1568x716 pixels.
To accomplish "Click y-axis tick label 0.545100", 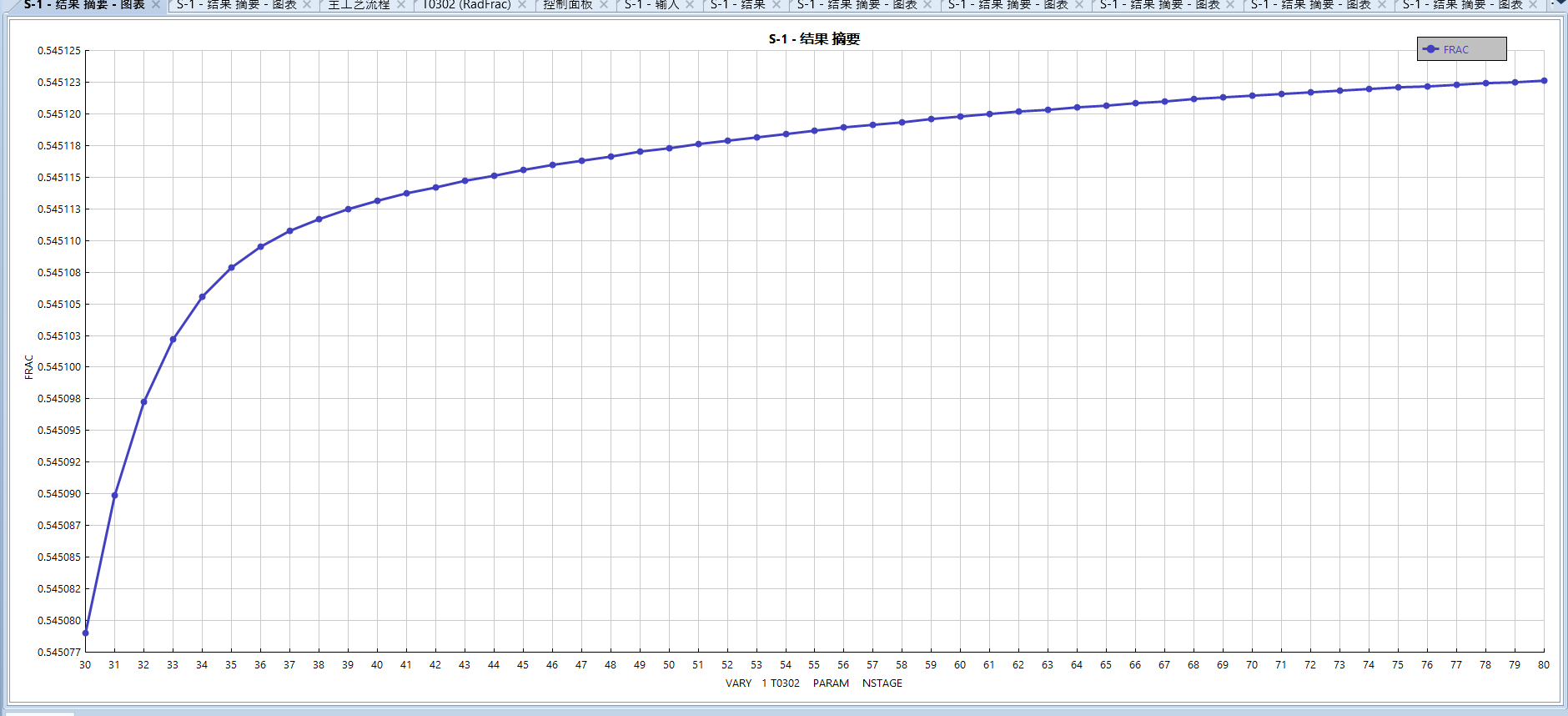I will click(x=59, y=367).
